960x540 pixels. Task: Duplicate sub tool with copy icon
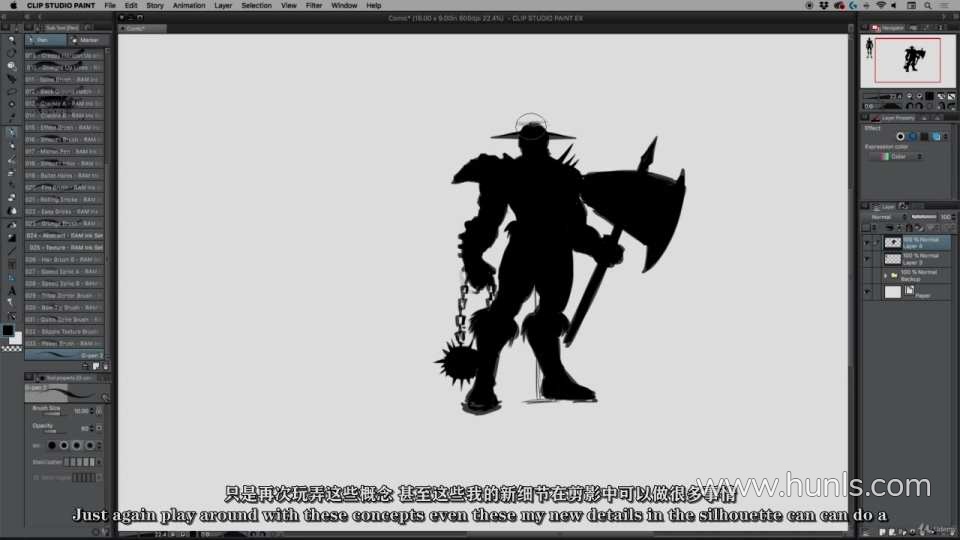96,366
